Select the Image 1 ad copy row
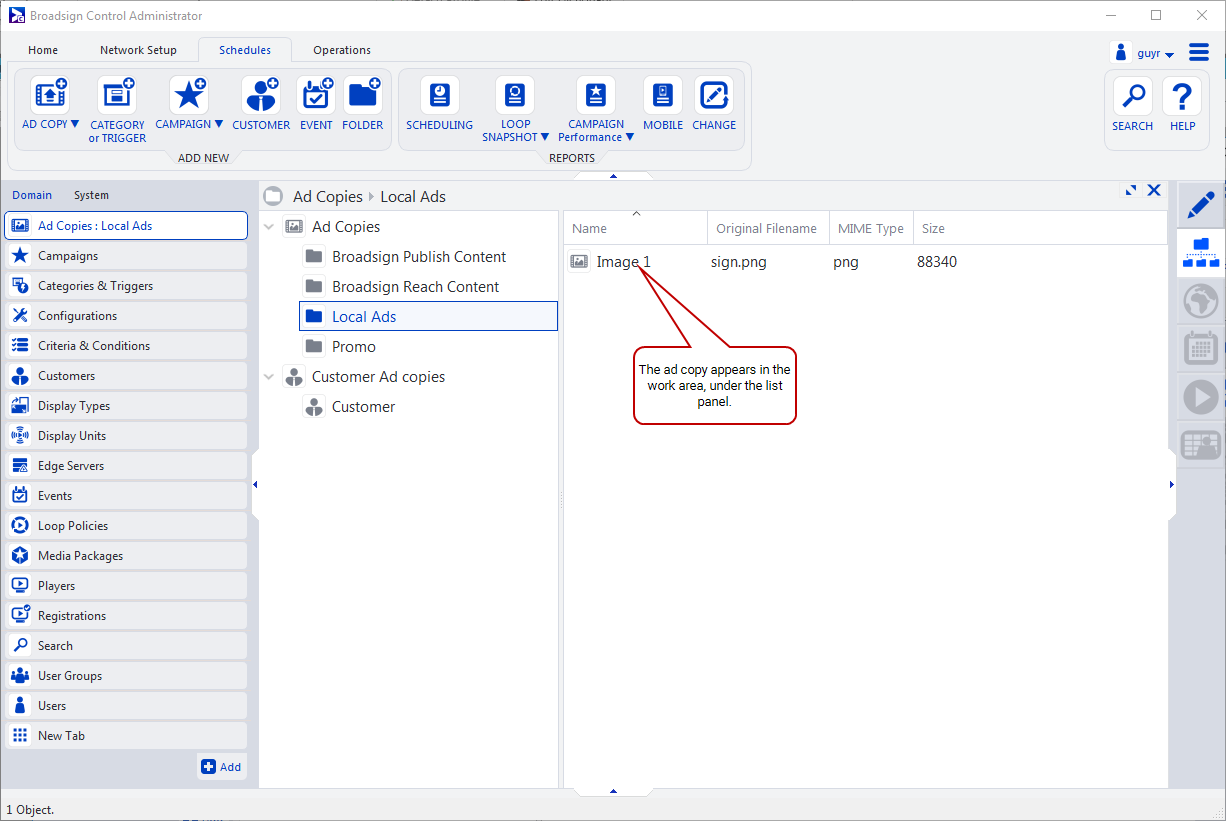Screen dimensions: 1226x821 tap(865, 262)
